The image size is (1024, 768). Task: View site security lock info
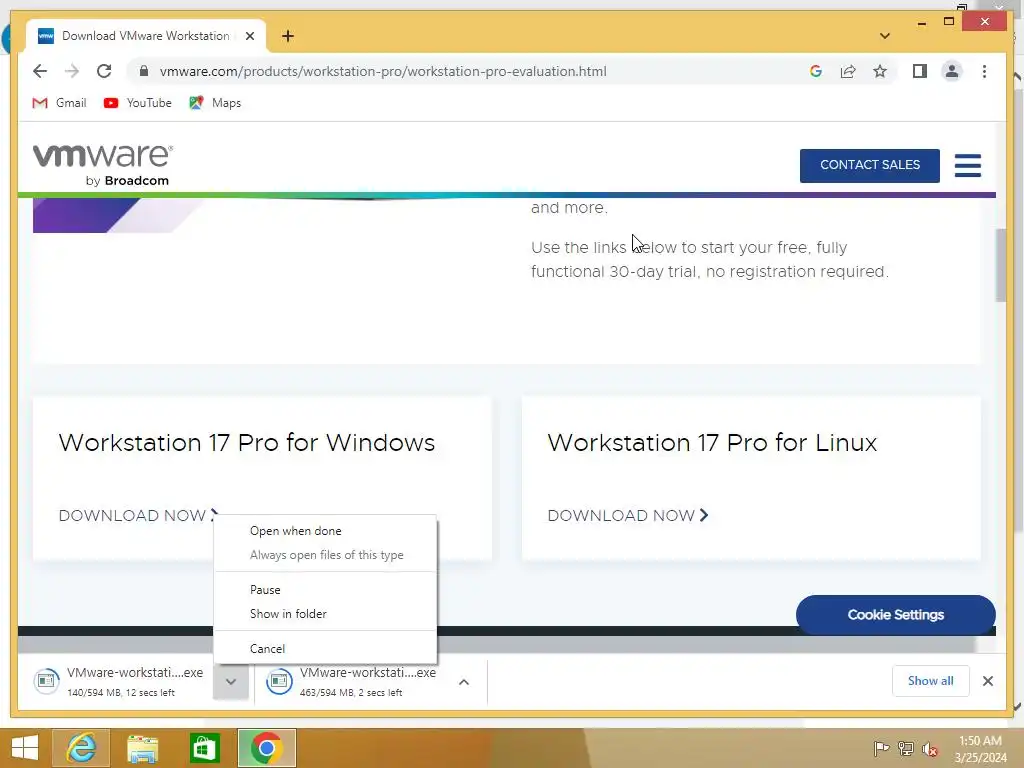144,71
